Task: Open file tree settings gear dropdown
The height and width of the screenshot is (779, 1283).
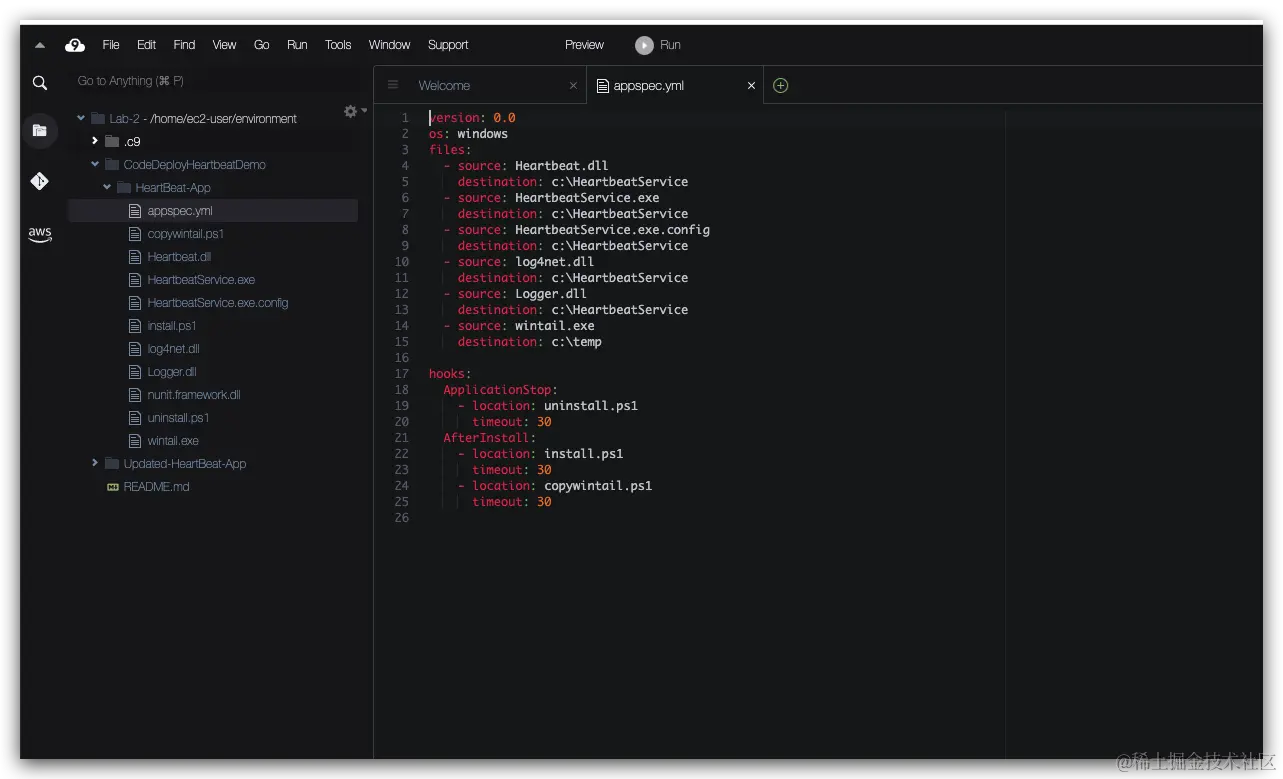Action: click(x=355, y=111)
